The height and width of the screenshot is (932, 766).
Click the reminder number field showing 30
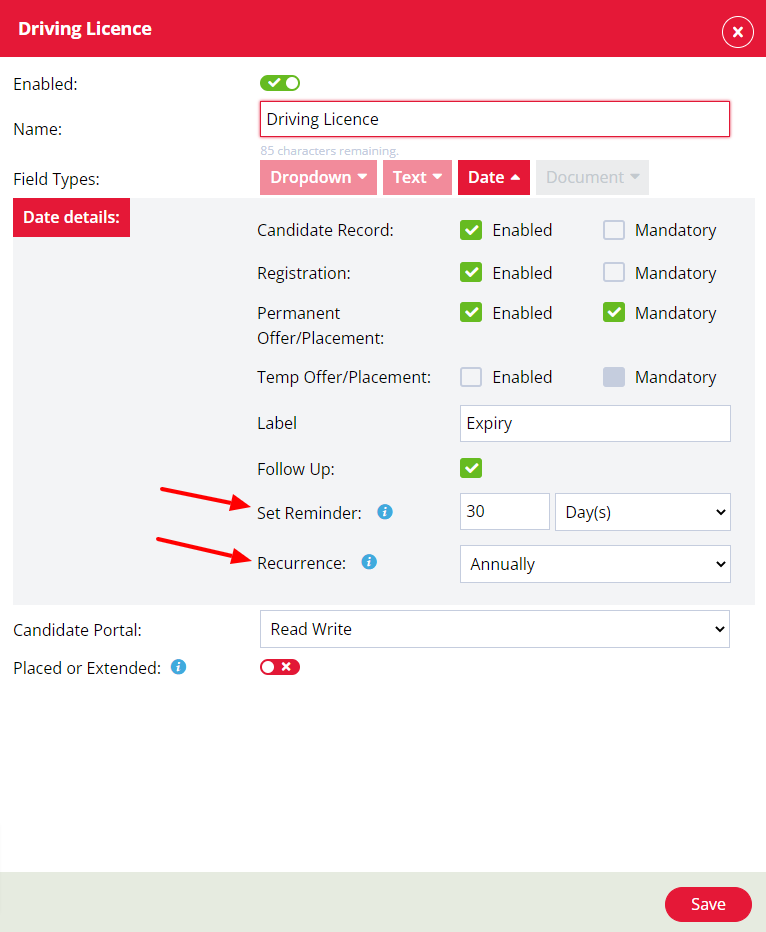pos(505,511)
